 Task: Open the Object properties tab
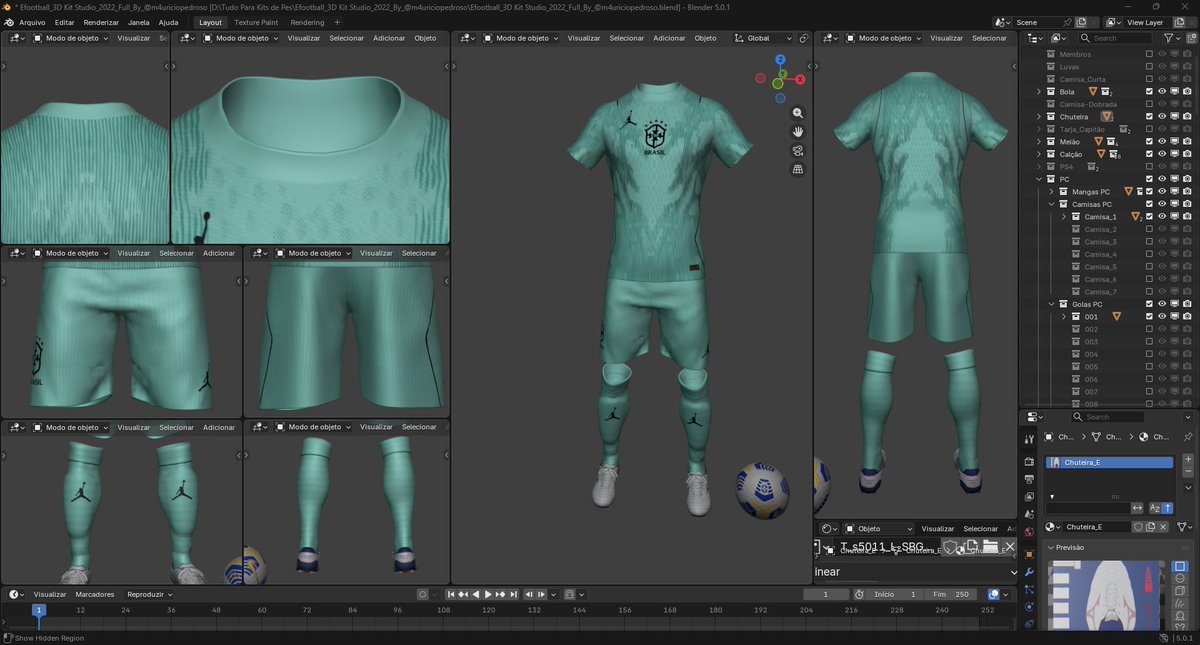click(1029, 554)
